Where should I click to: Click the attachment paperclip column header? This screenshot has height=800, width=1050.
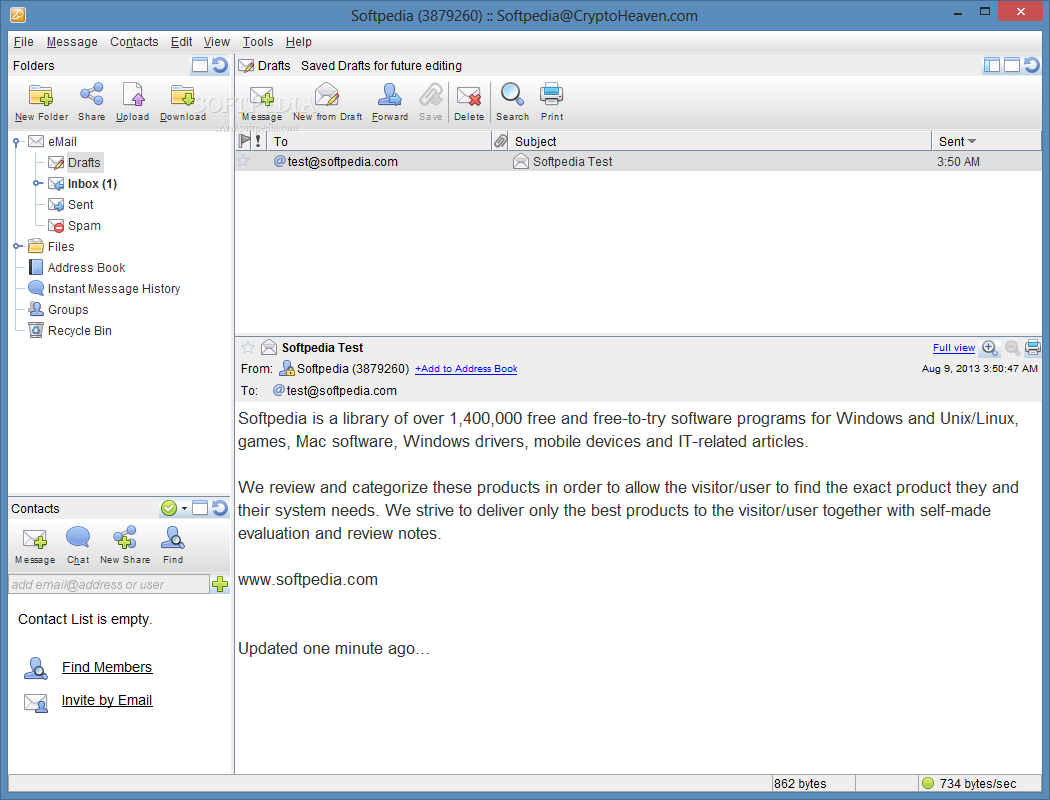pos(500,141)
